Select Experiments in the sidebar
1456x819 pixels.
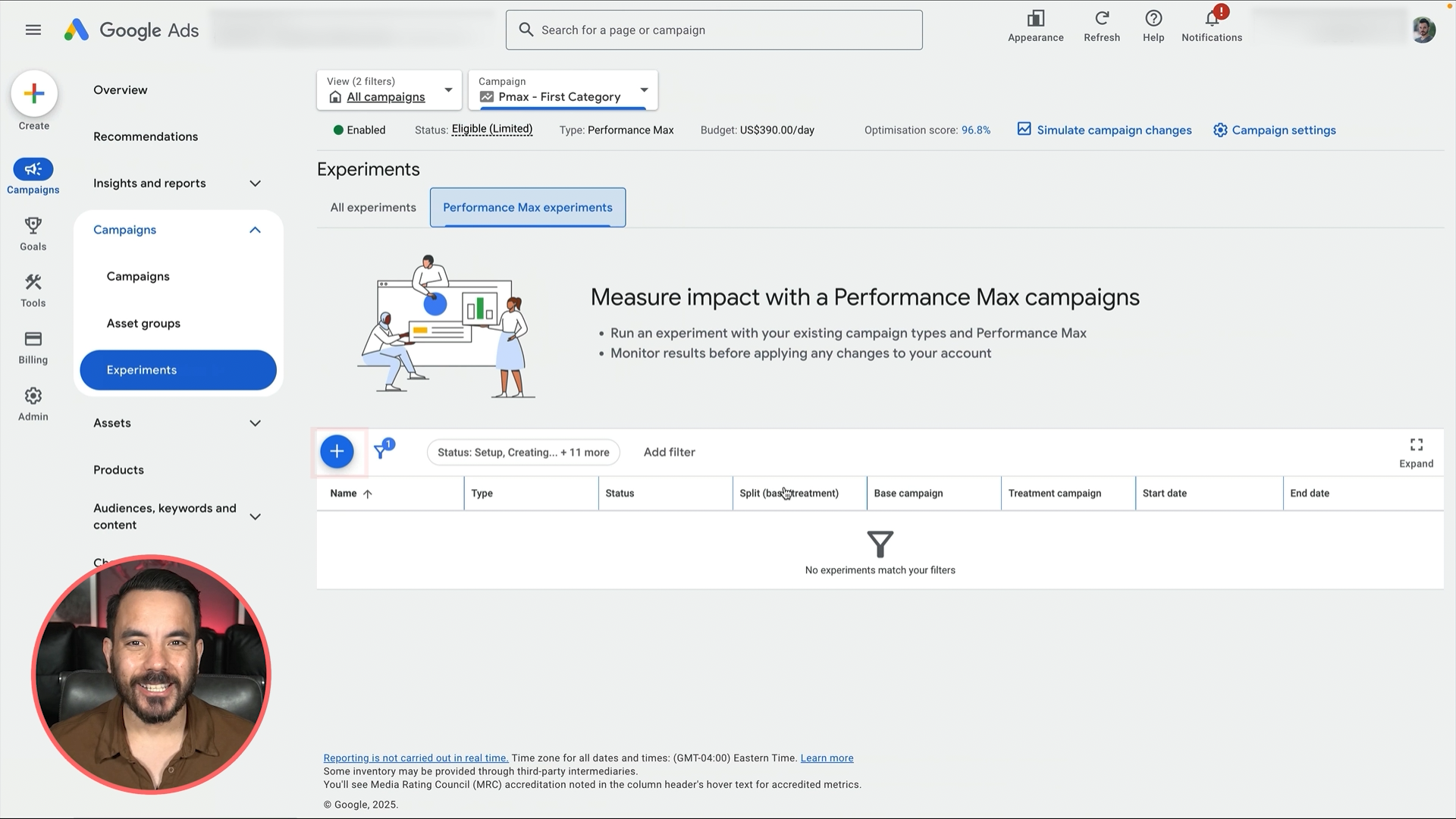coord(178,370)
